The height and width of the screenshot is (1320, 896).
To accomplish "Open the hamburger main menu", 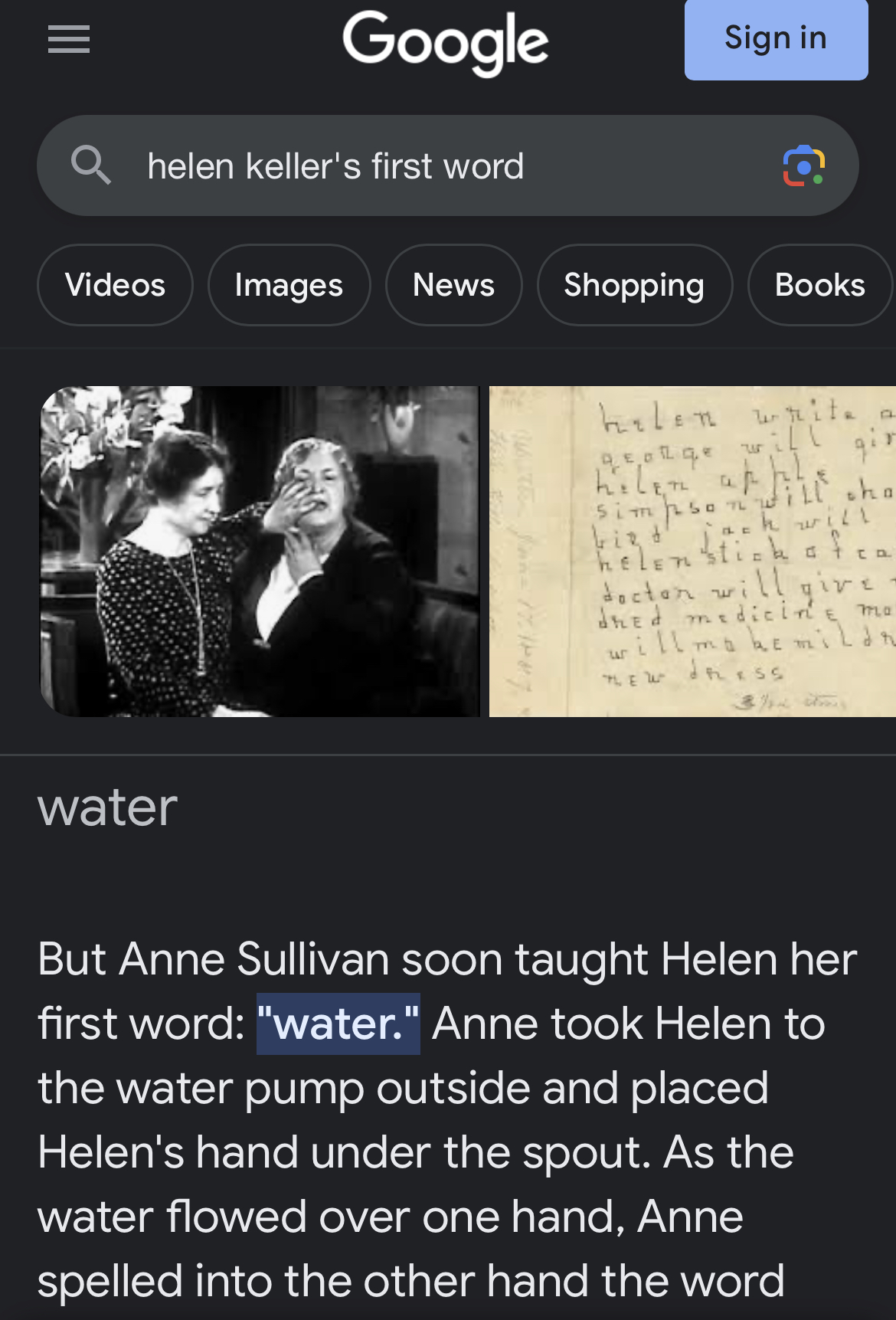I will click(x=69, y=40).
